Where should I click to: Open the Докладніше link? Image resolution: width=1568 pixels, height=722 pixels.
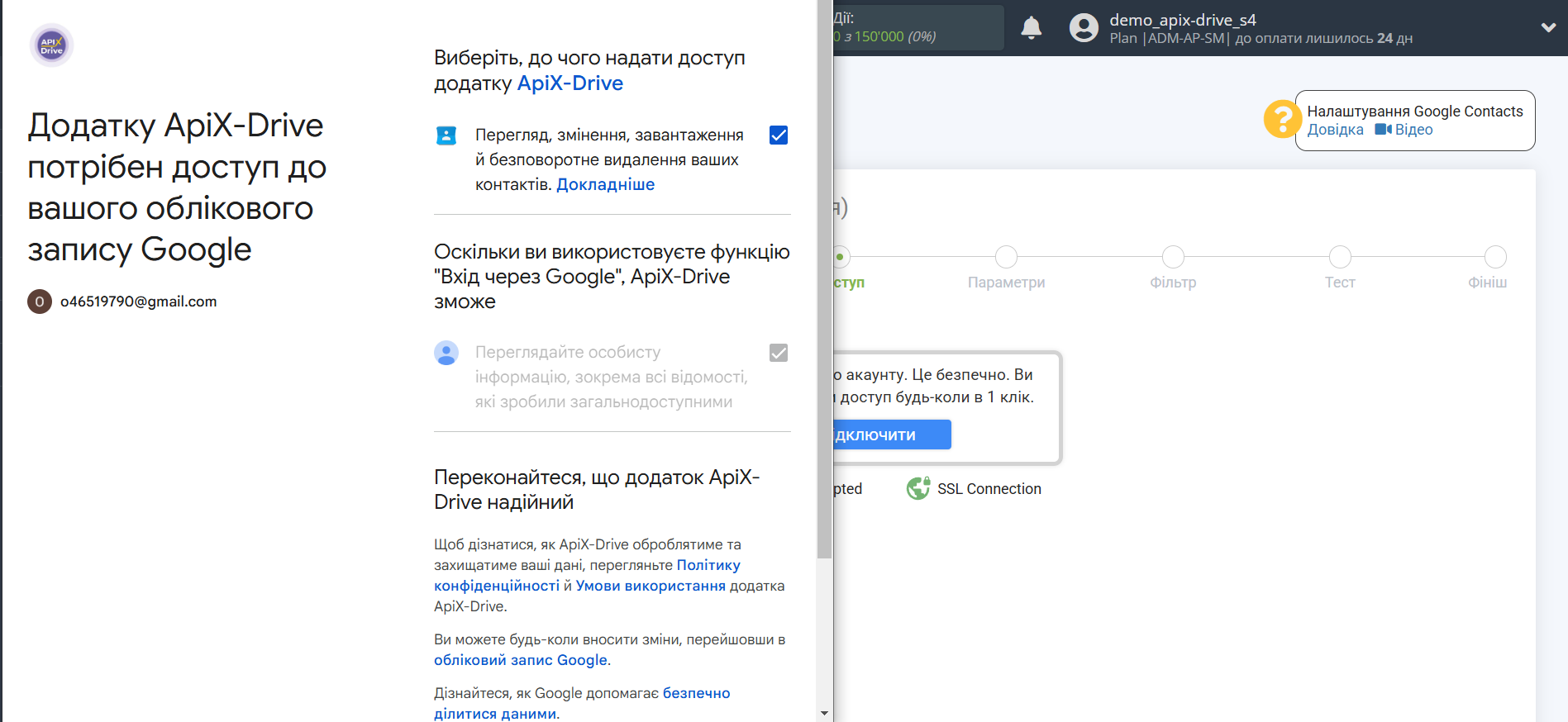(605, 184)
